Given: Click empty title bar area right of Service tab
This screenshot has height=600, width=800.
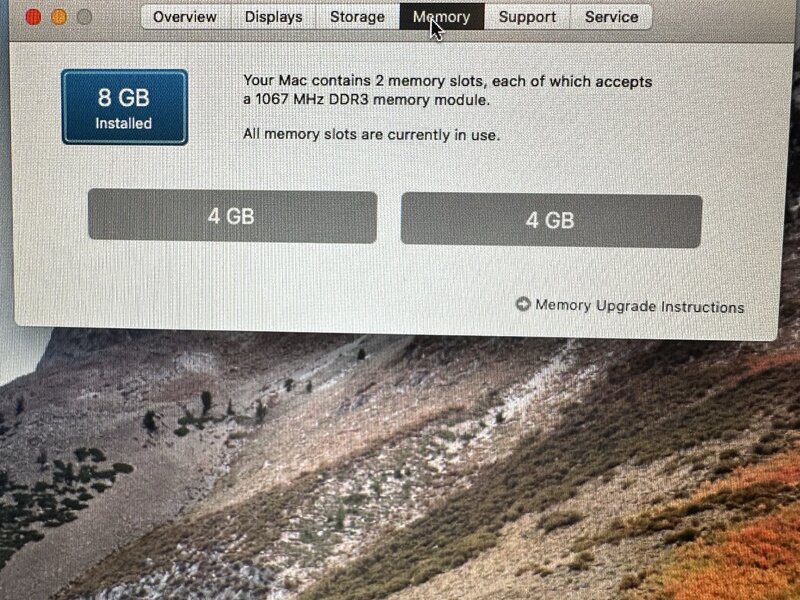Looking at the screenshot, I should (719, 18).
